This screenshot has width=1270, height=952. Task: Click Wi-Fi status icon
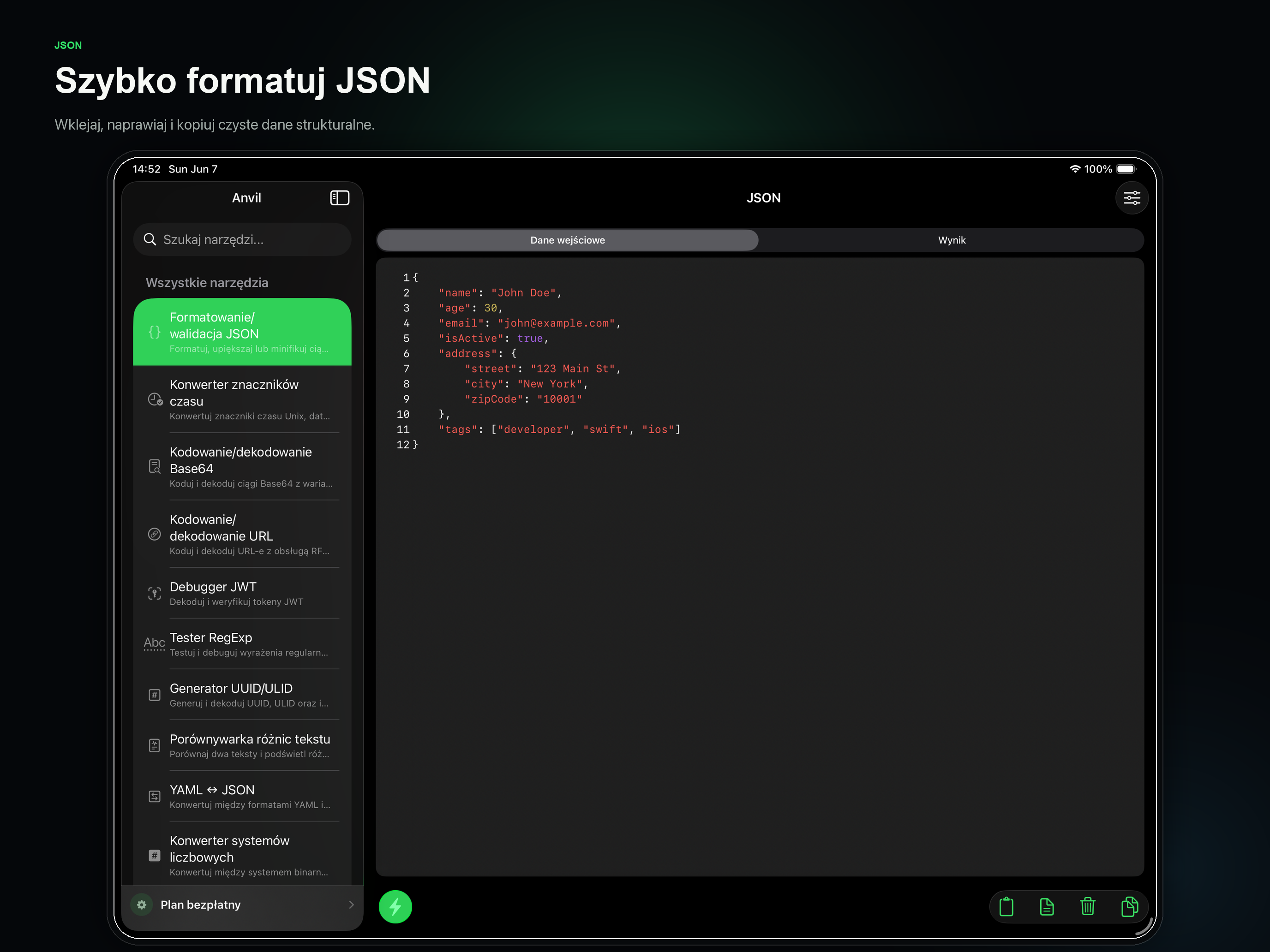[1074, 169]
